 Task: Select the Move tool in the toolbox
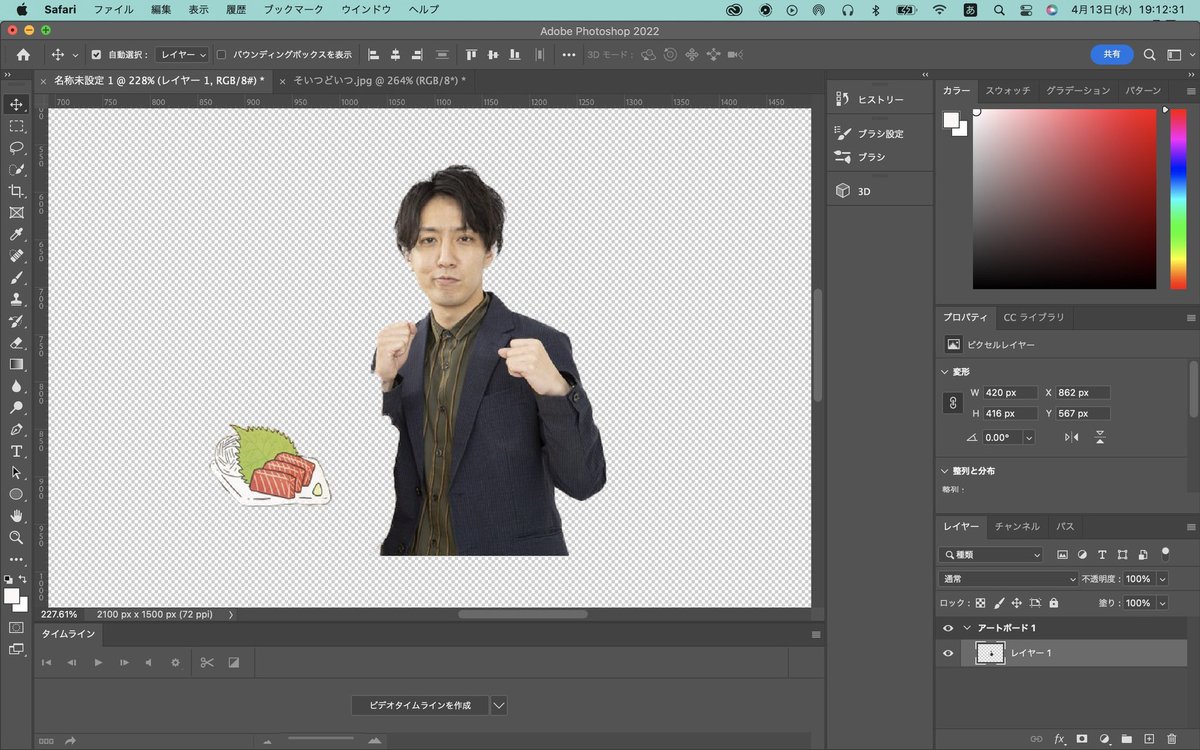point(16,104)
